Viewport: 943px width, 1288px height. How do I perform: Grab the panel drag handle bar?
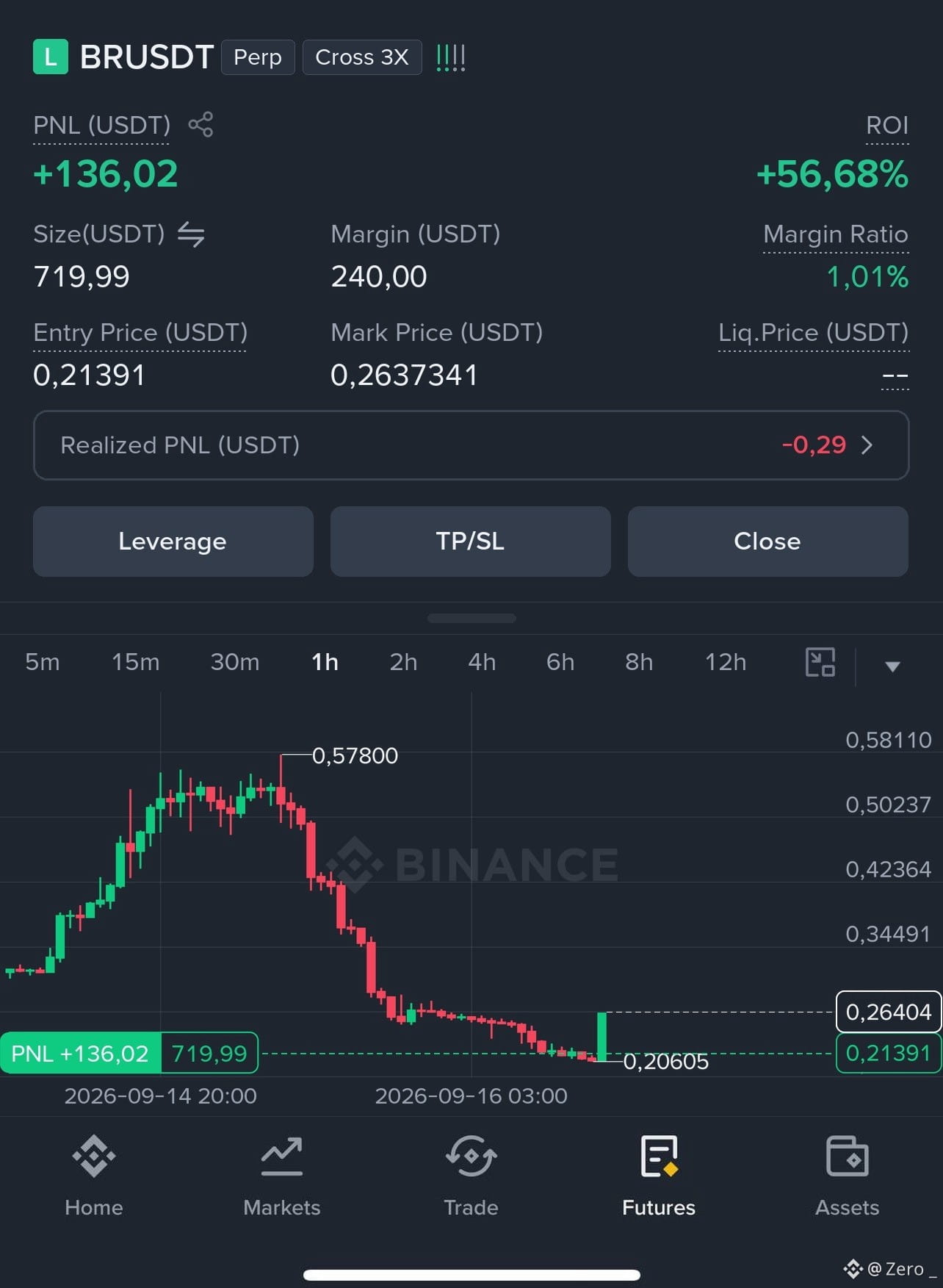coord(471,619)
